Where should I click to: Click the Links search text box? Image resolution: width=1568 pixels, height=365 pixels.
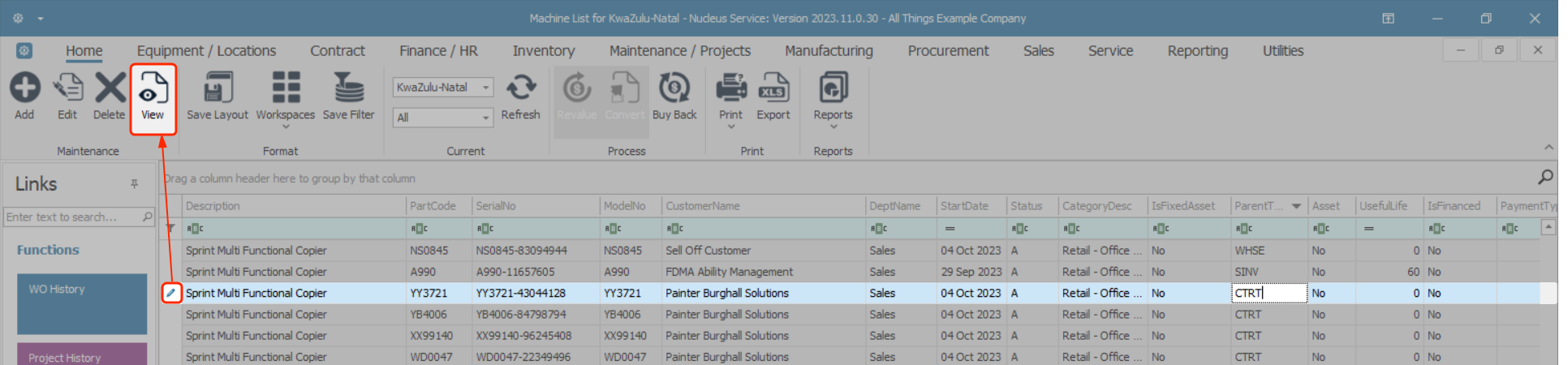(72, 217)
